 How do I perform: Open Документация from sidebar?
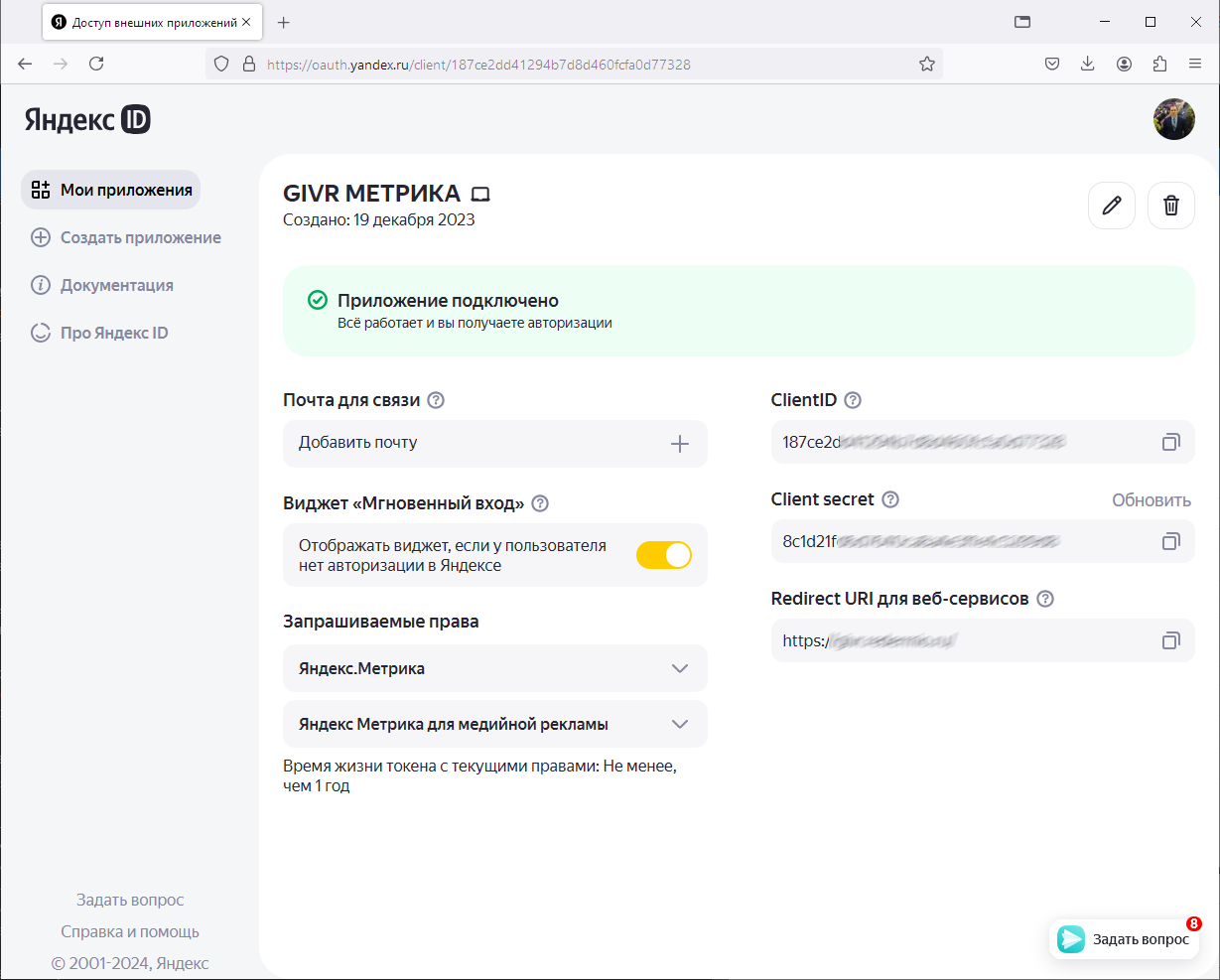coord(102,285)
